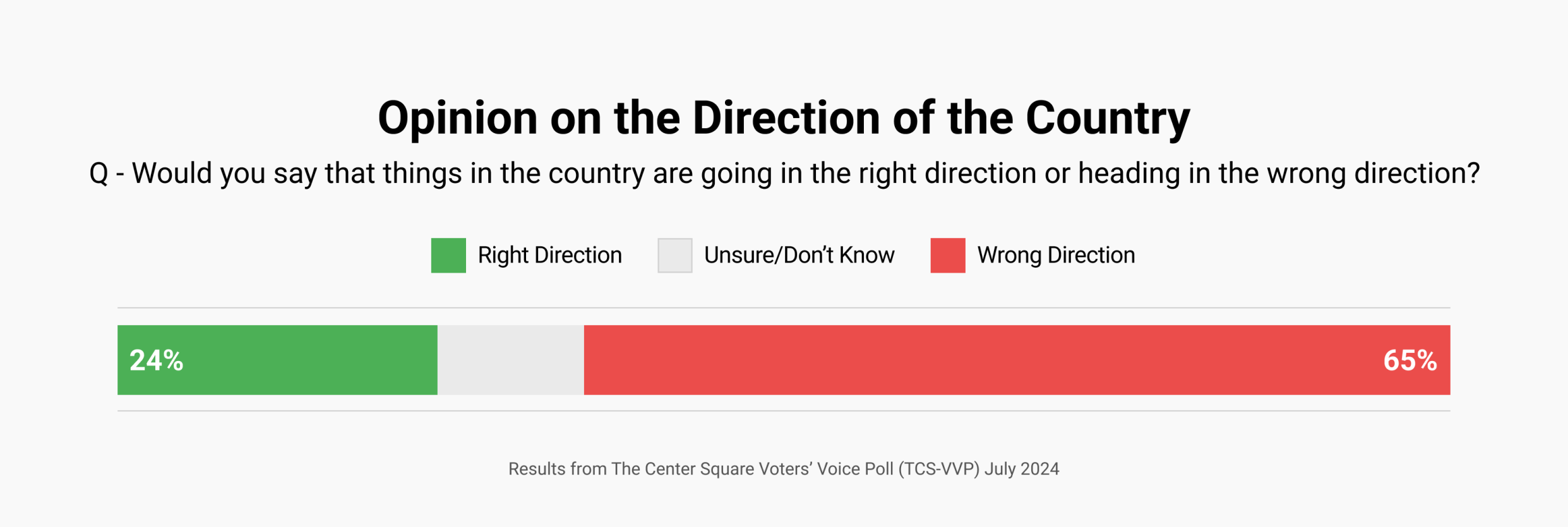
Task: Click the red Wrong Direction legend swatch
Action: coord(947,256)
